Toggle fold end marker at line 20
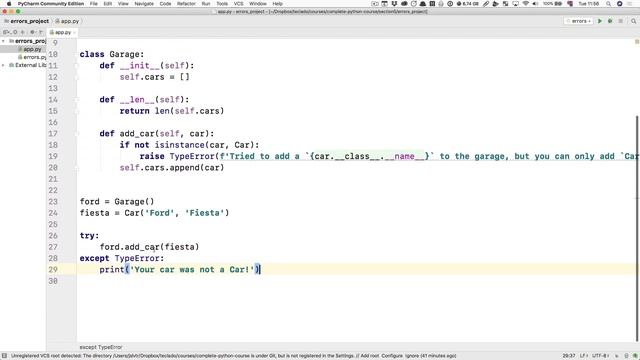The height and width of the screenshot is (360, 640). tap(76, 167)
